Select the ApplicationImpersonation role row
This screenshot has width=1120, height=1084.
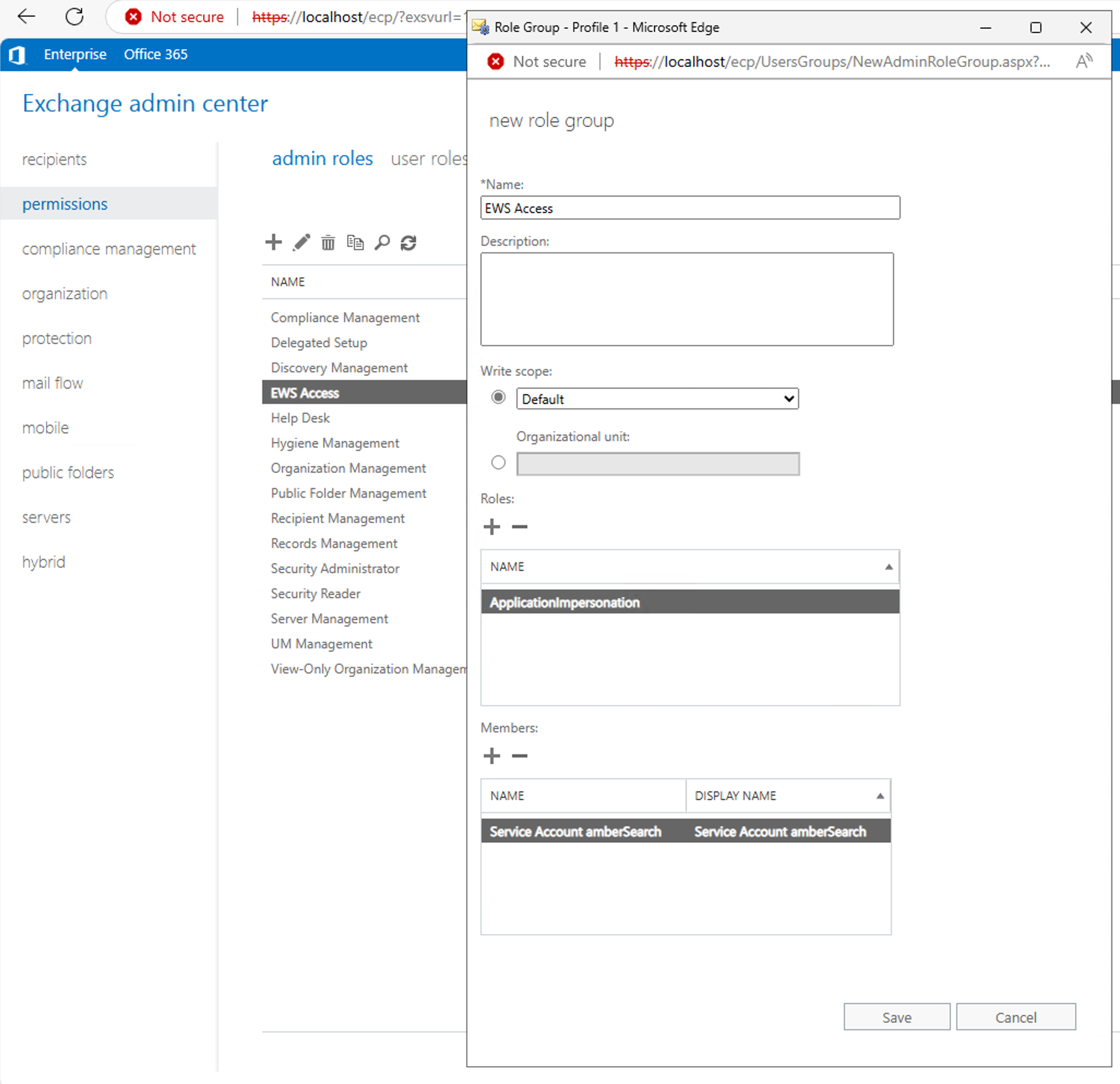coord(690,602)
